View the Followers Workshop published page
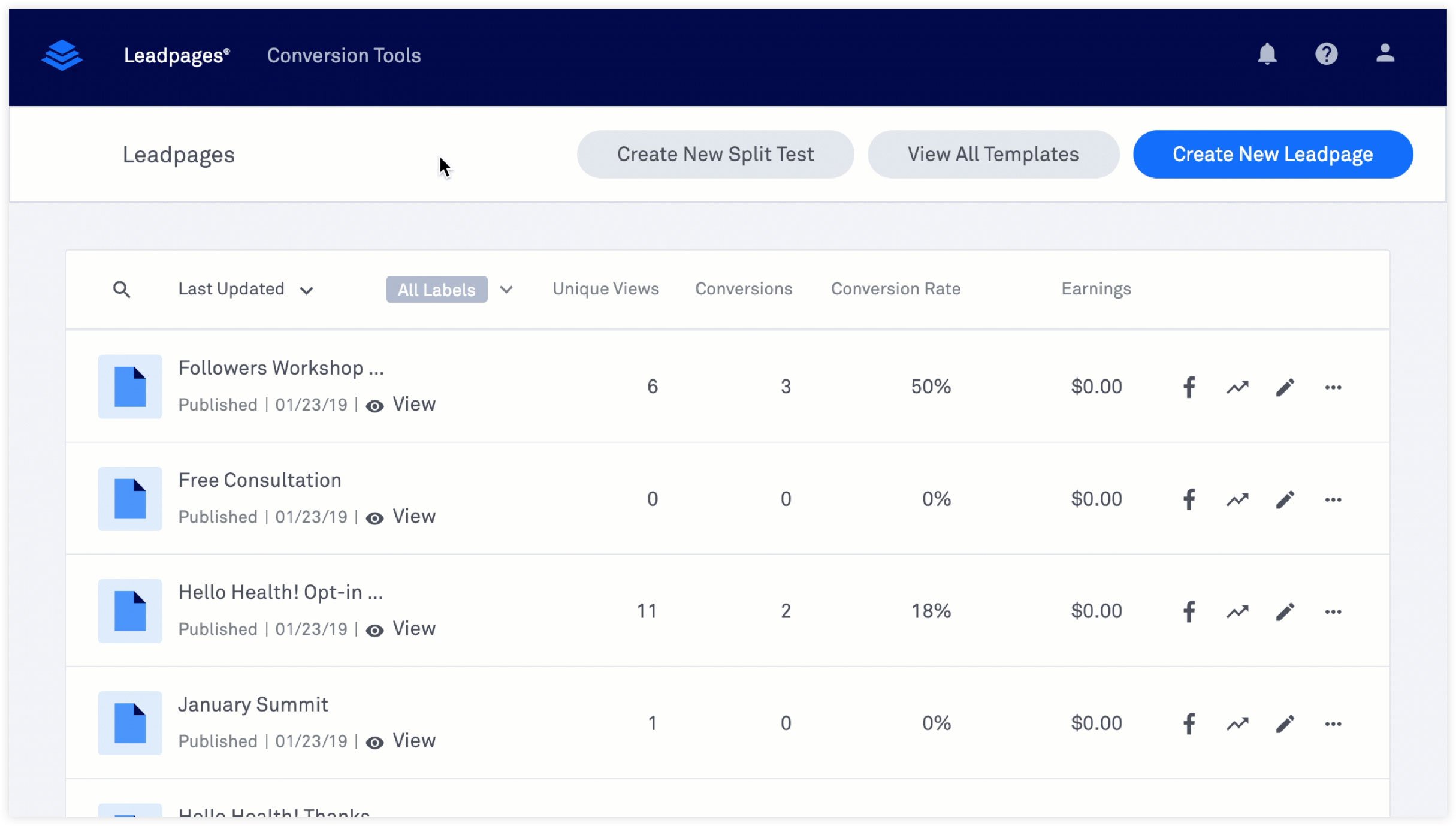The width and height of the screenshot is (1456, 826). (x=401, y=405)
